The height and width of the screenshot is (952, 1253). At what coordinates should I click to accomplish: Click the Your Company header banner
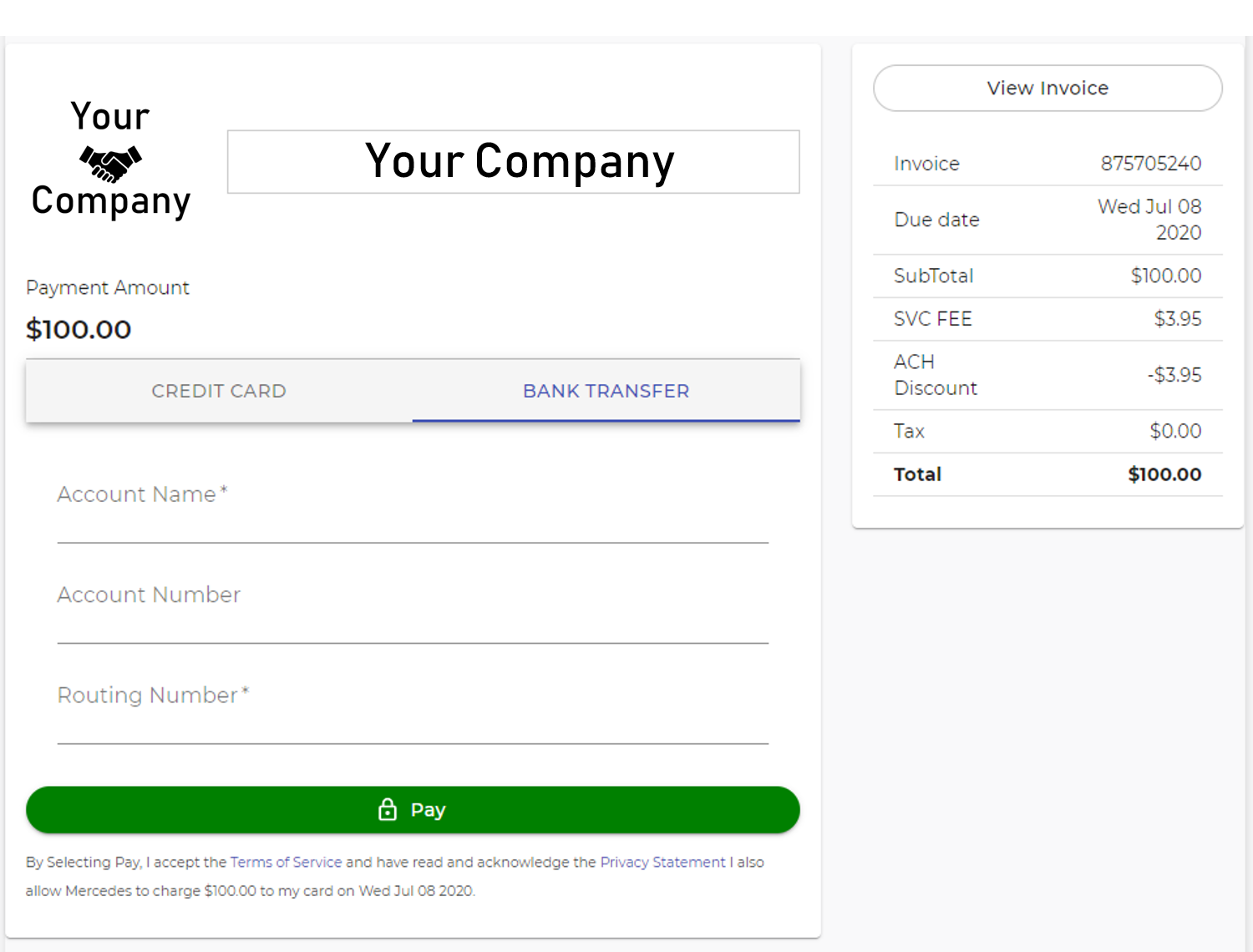[x=513, y=161]
